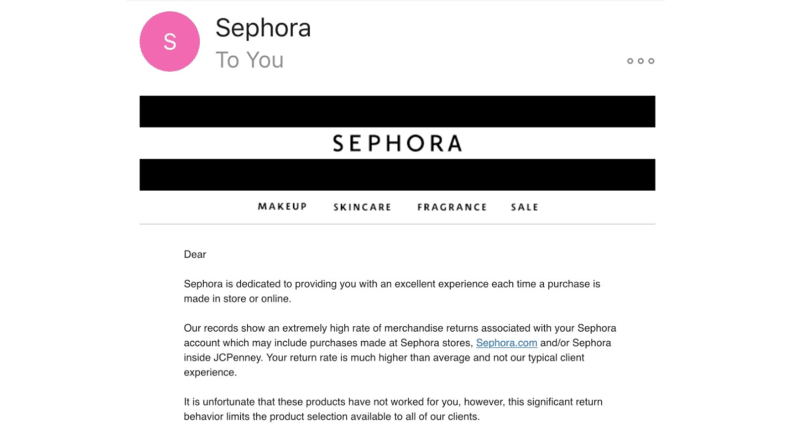The width and height of the screenshot is (792, 446).
Task: Expand the 'To You' recipient details
Action: [250, 60]
